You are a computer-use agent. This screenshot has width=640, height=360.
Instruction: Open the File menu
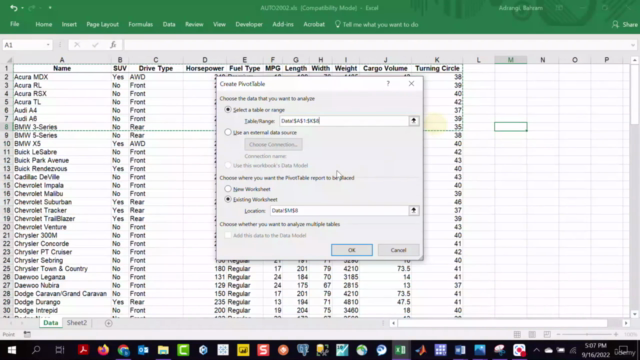coord(15,24)
